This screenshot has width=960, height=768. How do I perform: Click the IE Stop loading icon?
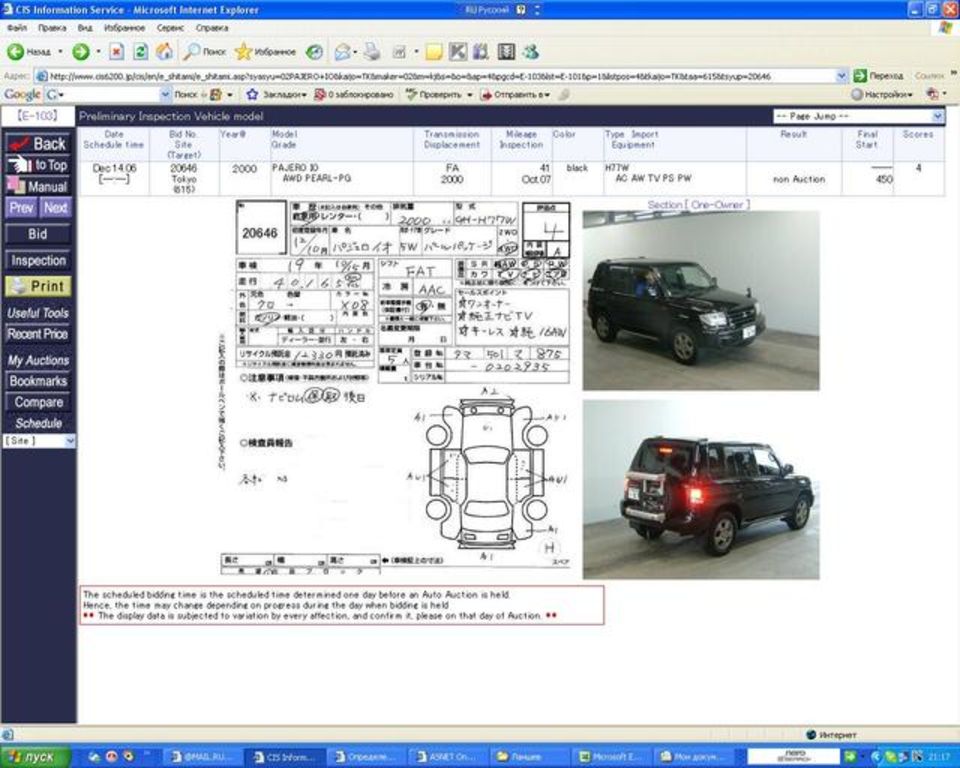tap(116, 51)
